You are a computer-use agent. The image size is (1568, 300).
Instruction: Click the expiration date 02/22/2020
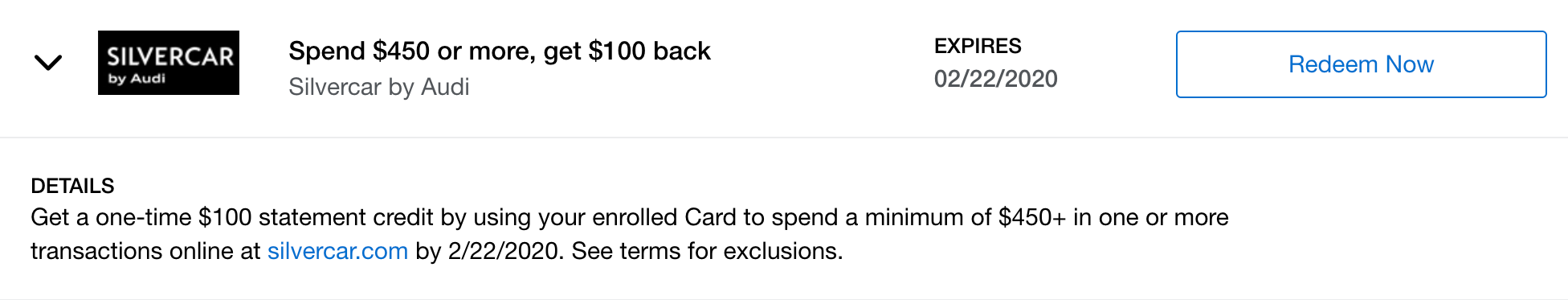click(995, 79)
